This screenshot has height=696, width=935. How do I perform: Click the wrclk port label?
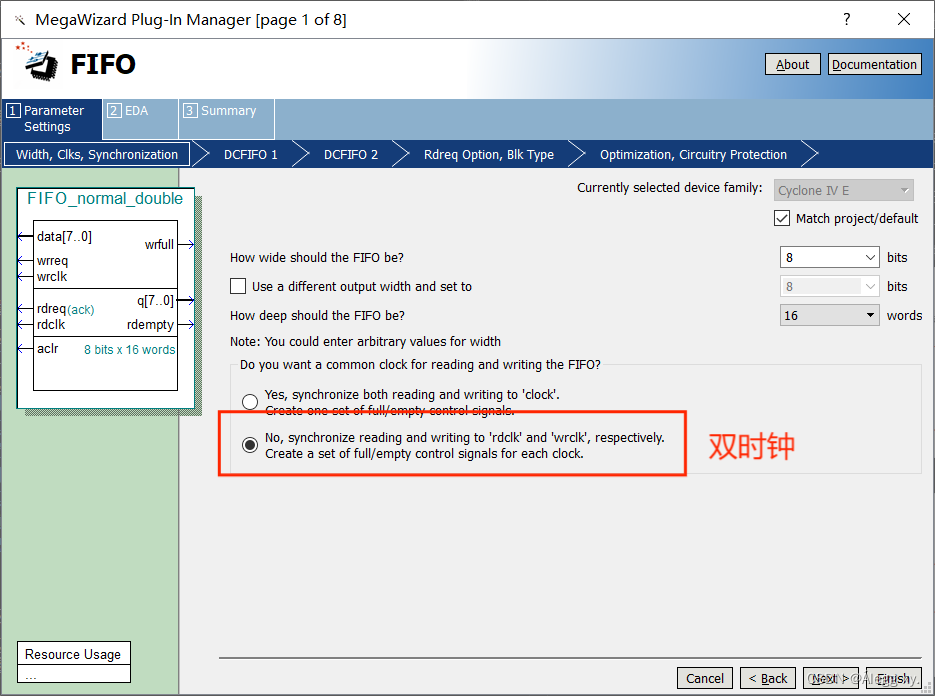52,276
